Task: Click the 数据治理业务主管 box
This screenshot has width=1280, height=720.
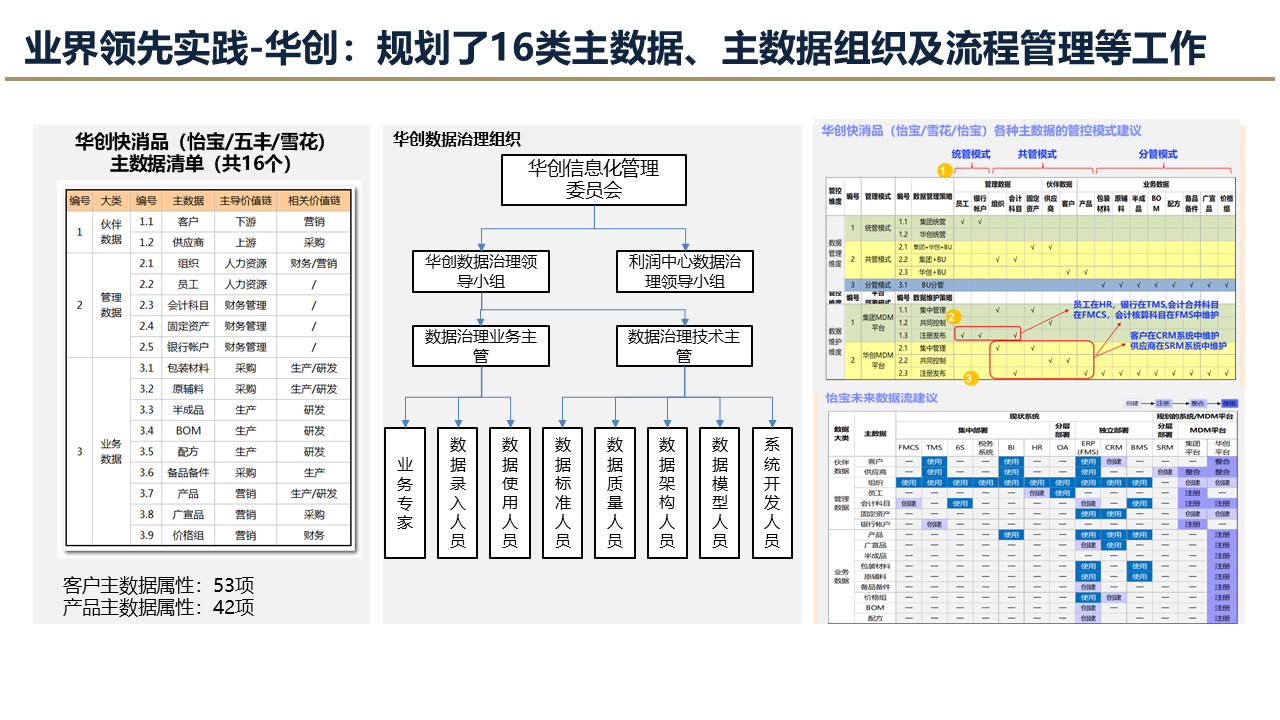Action: (x=481, y=346)
